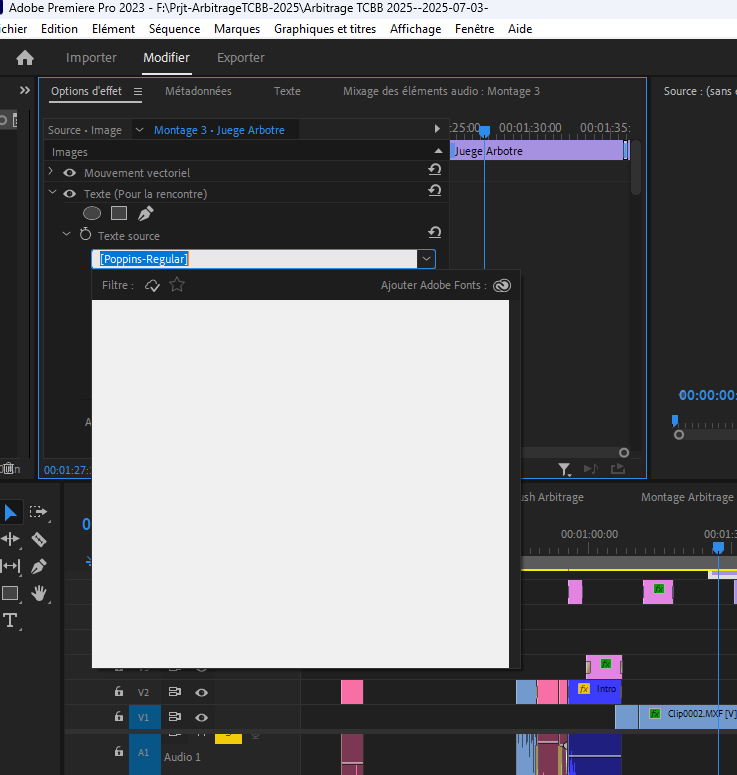Switch to the Métadonnées tab
The height and width of the screenshot is (775, 737).
coord(198,91)
